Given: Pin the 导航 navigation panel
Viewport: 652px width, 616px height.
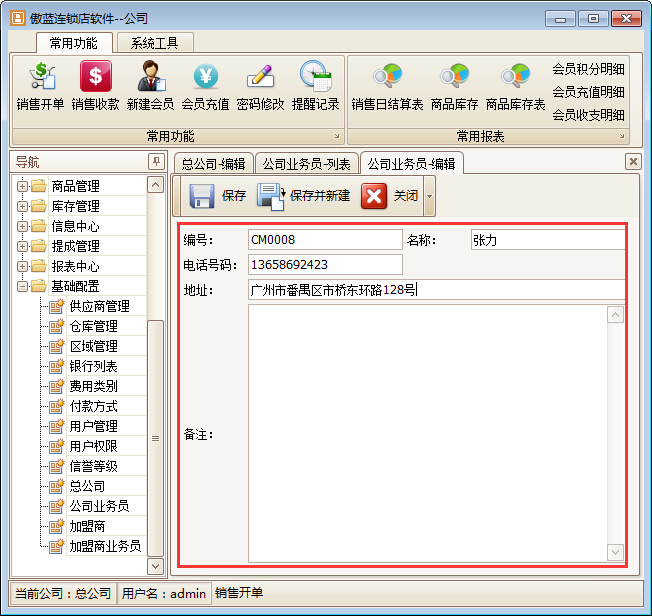Looking at the screenshot, I should coord(155,162).
